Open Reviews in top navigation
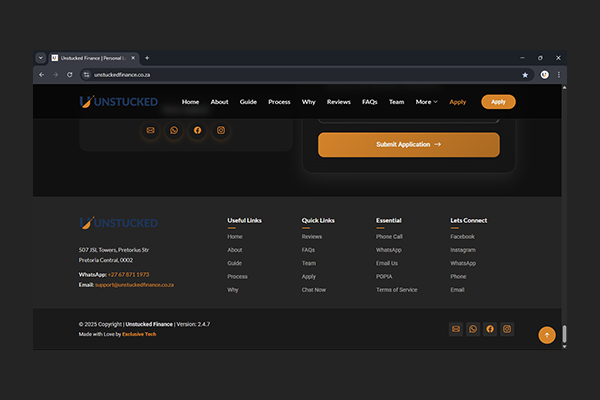The height and width of the screenshot is (400, 600). [339, 102]
